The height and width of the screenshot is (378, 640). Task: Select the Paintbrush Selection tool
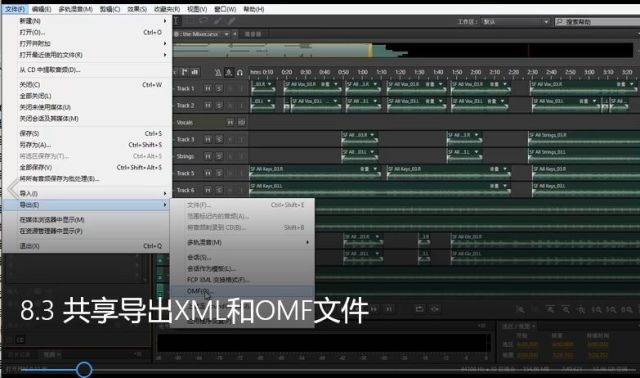tap(218, 21)
